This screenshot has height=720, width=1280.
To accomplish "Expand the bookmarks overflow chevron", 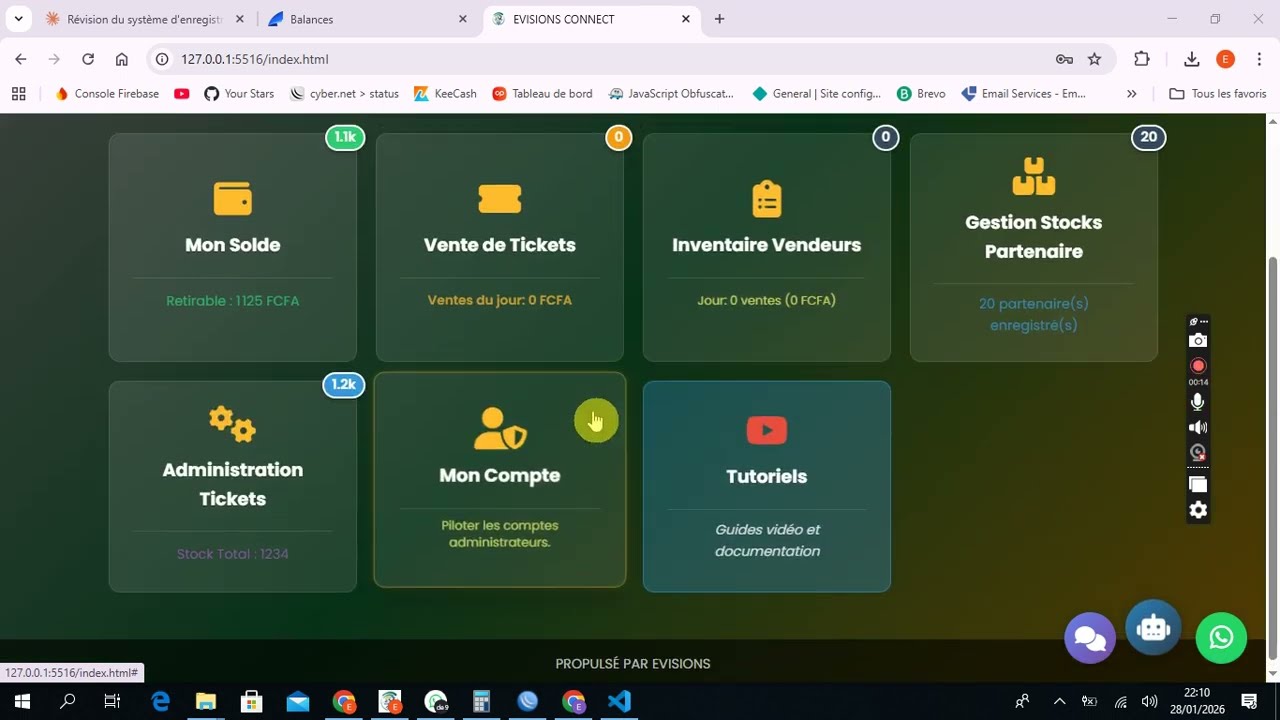I will 1131,94.
